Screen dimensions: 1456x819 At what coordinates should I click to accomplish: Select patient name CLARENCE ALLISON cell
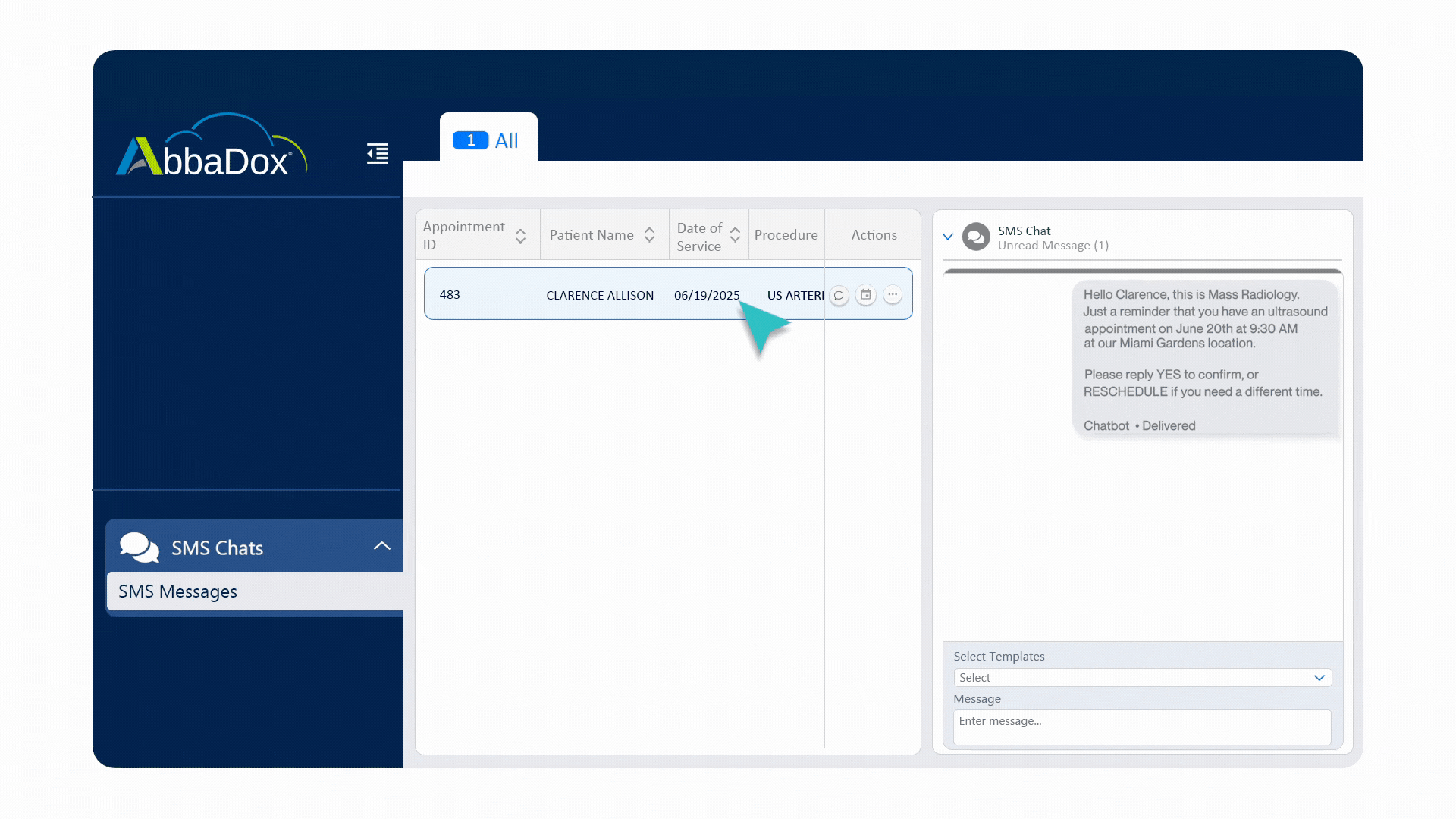[600, 296]
